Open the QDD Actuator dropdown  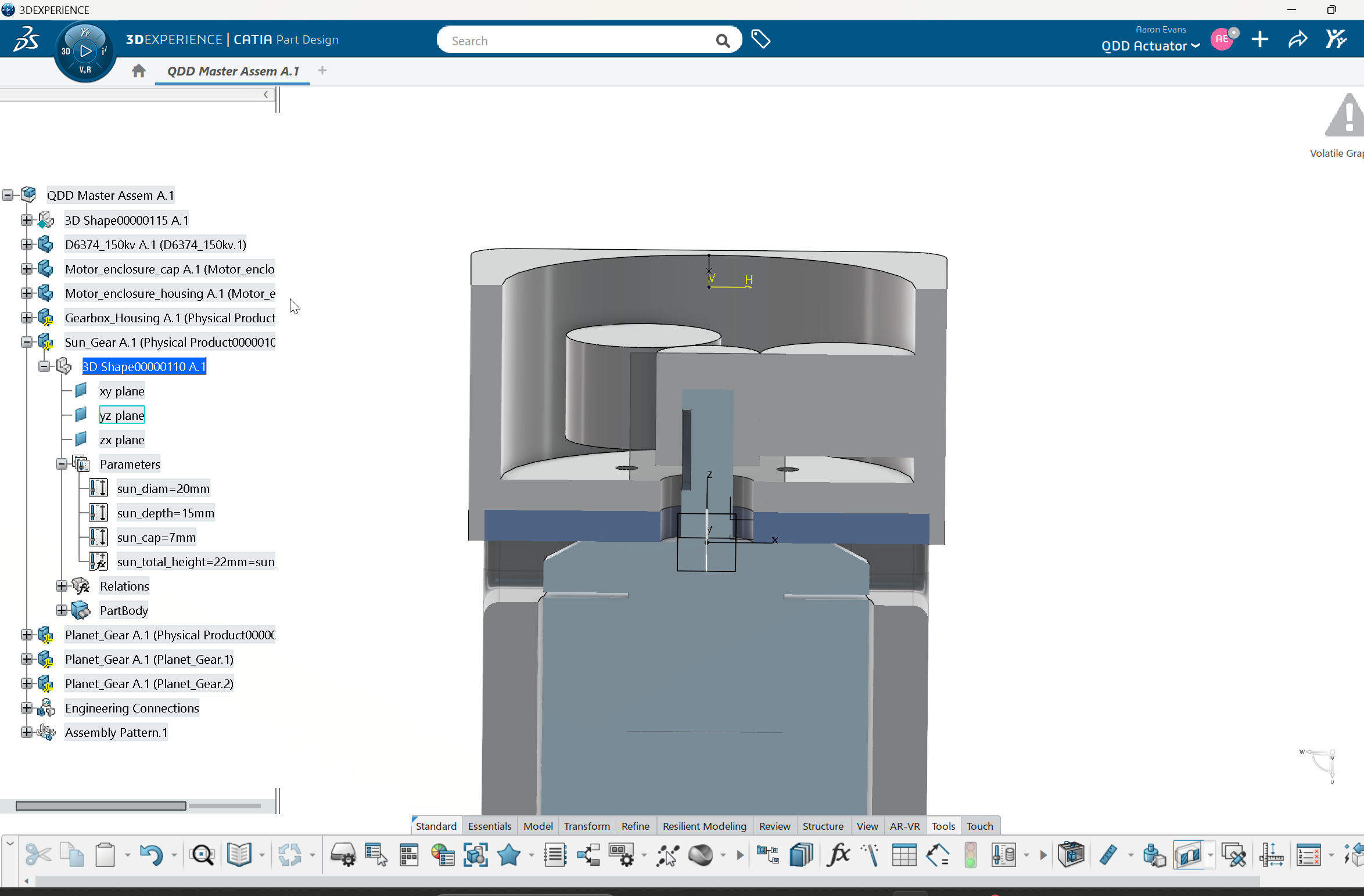pos(1150,46)
